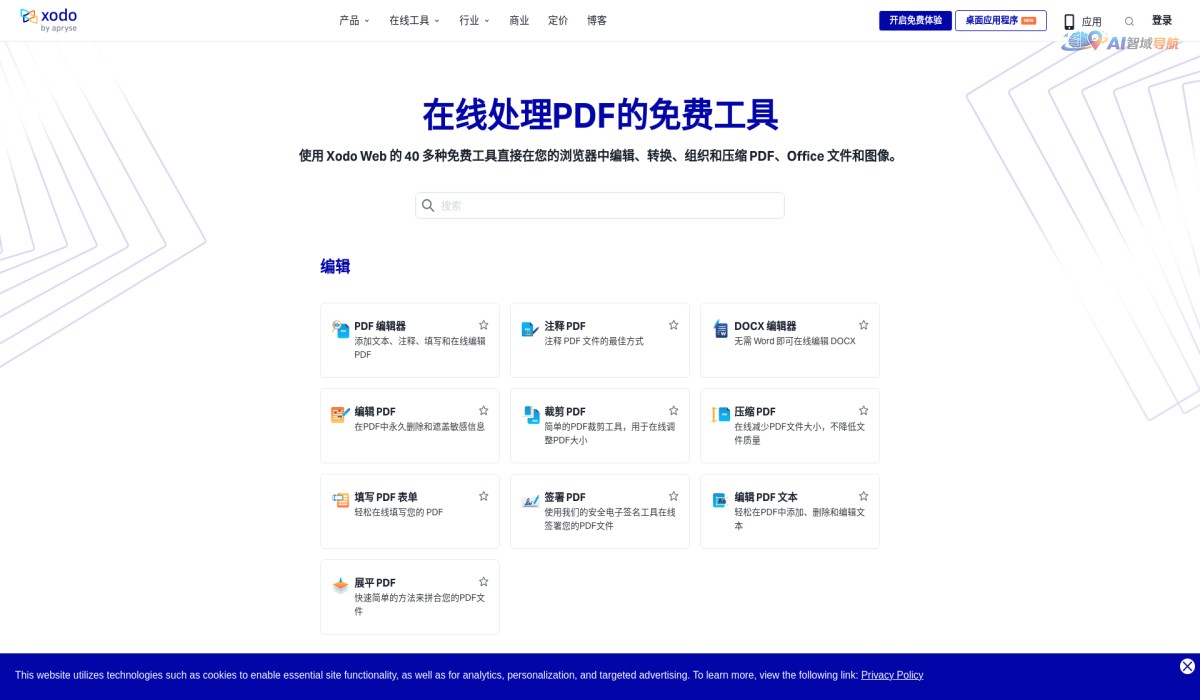Click inside the search input field

tap(600, 205)
